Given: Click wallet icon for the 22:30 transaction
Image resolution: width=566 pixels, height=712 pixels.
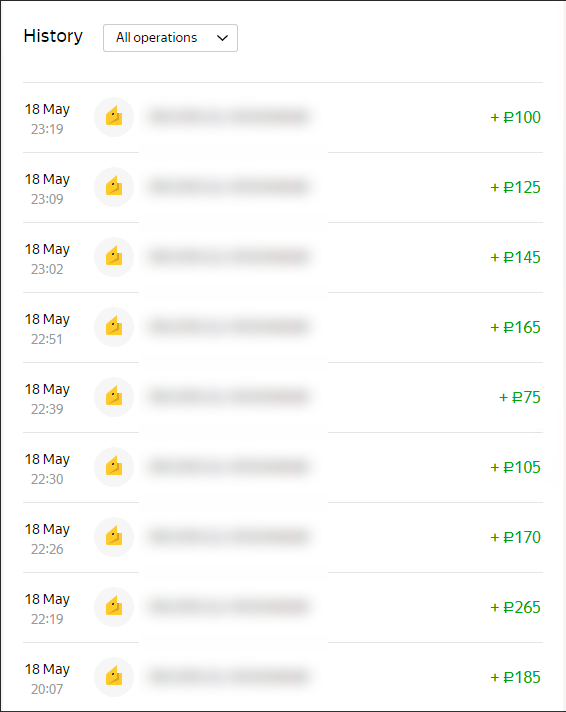Looking at the screenshot, I should coord(114,467).
